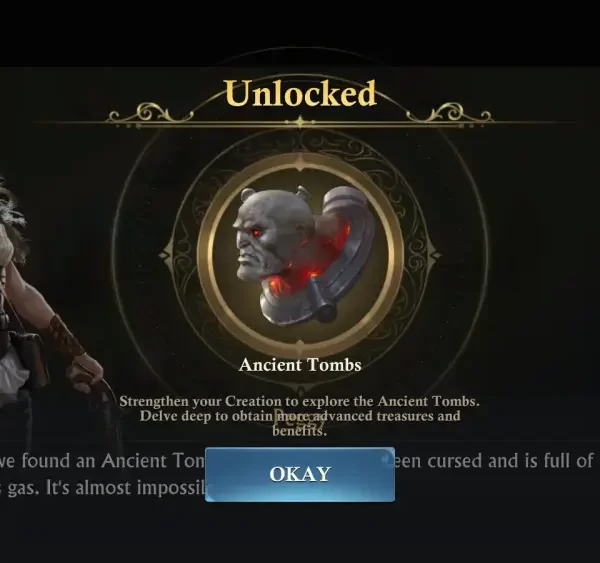Screen dimensions: 600x563
Task: Select the Ancient Tombs name label
Action: coord(300,365)
